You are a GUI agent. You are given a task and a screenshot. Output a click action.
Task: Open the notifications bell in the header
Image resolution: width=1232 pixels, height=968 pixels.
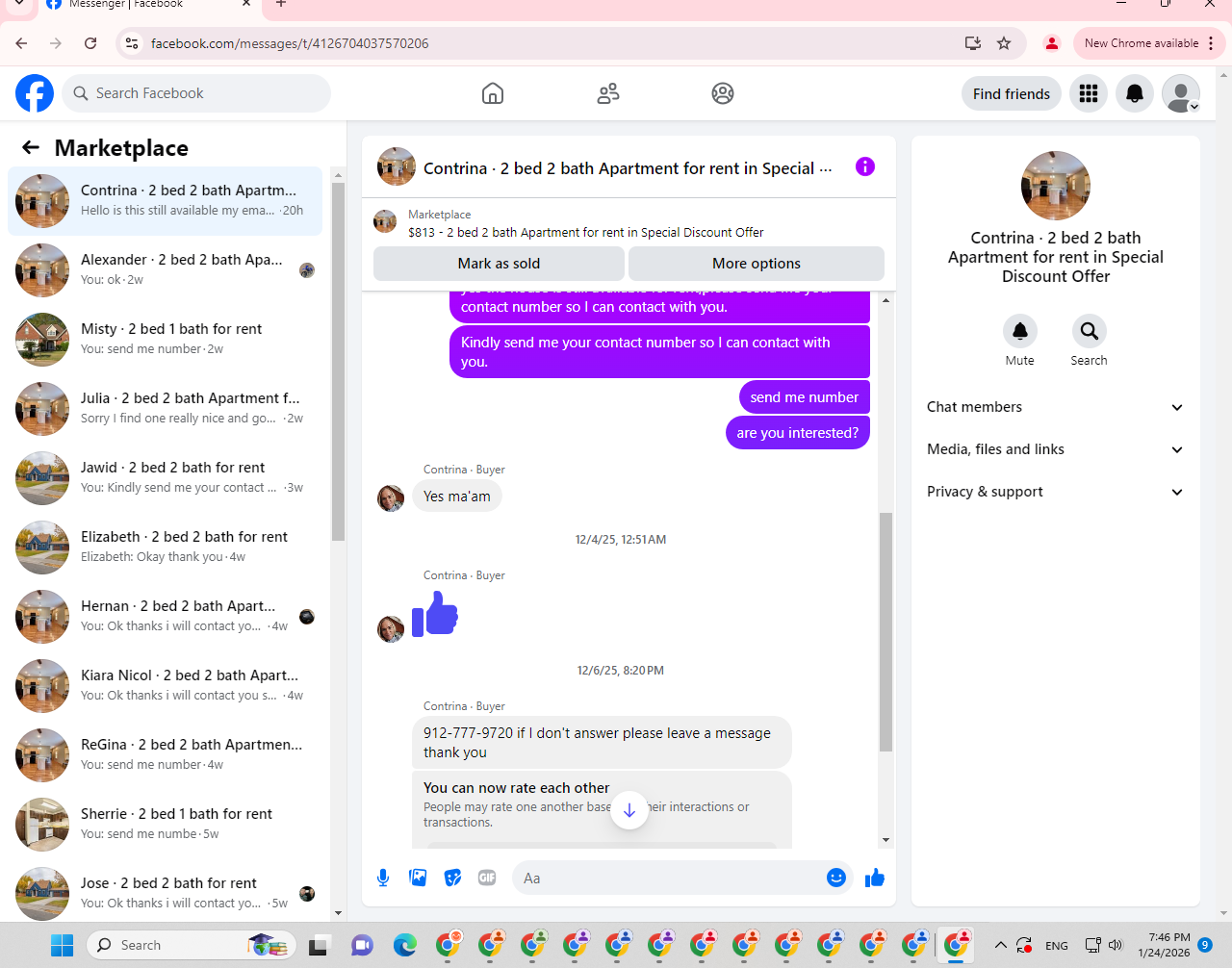coord(1135,93)
